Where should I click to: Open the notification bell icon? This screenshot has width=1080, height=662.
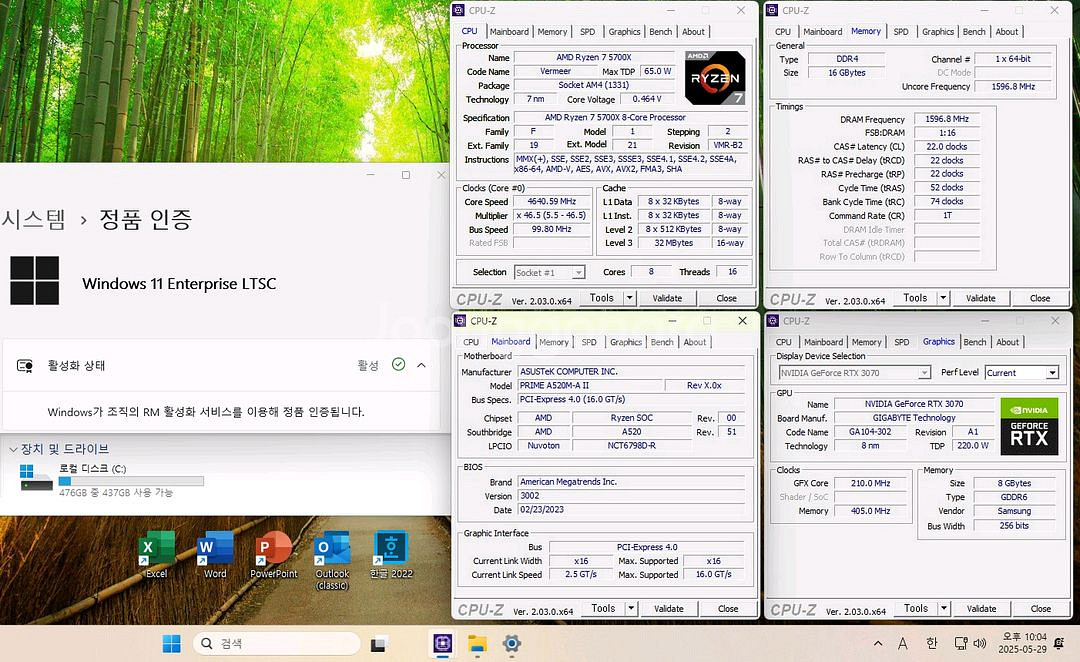1059,643
